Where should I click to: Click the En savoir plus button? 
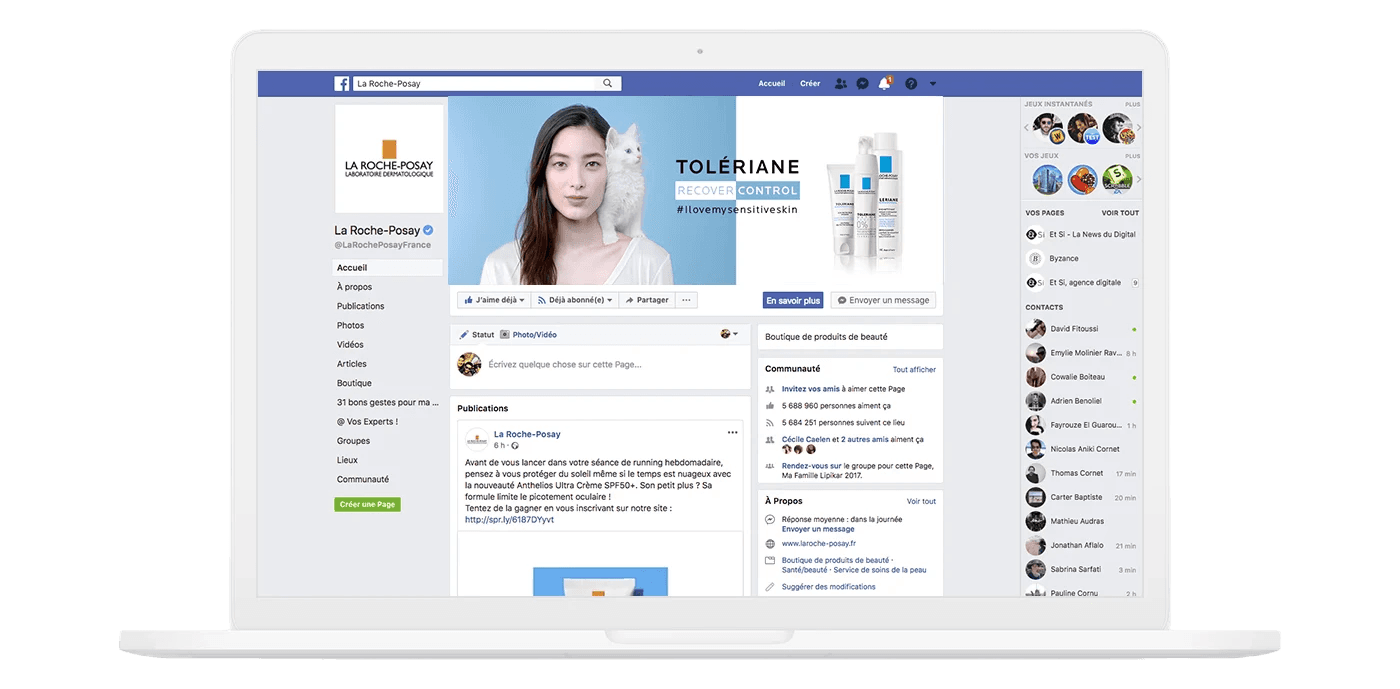(x=793, y=300)
